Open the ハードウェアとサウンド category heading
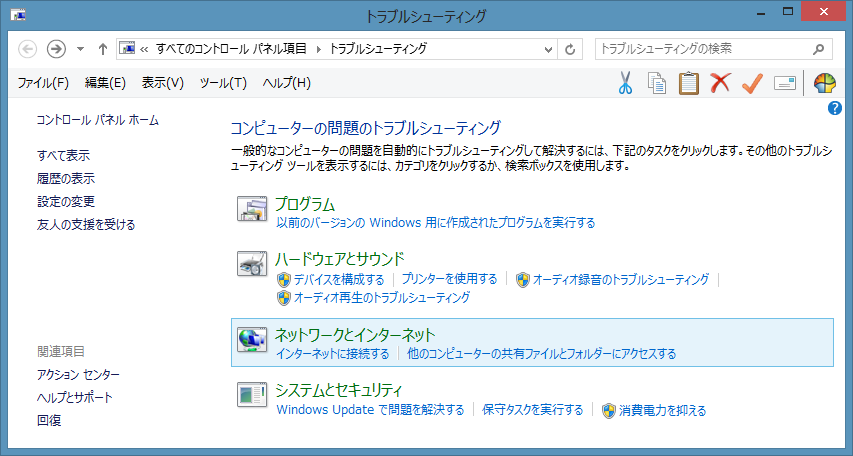The image size is (853, 456). (340, 259)
